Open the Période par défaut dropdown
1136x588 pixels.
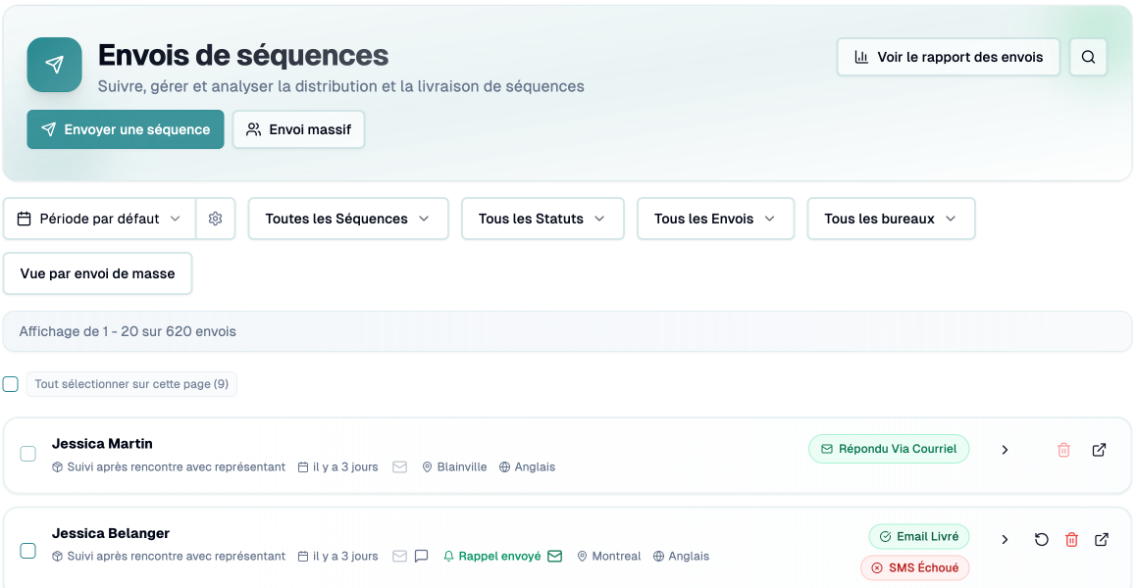pos(99,219)
